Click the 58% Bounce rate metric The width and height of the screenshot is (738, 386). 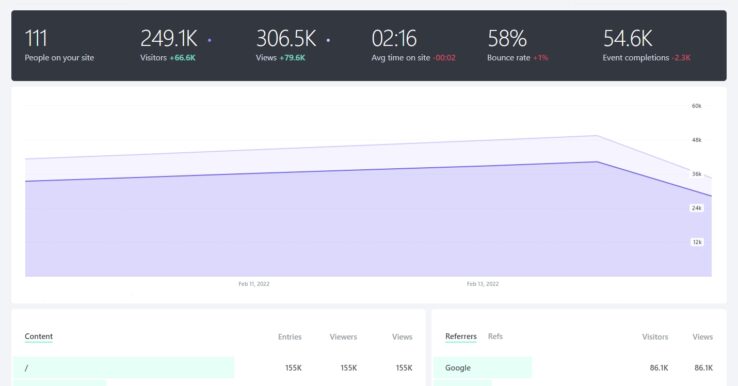tap(518, 45)
